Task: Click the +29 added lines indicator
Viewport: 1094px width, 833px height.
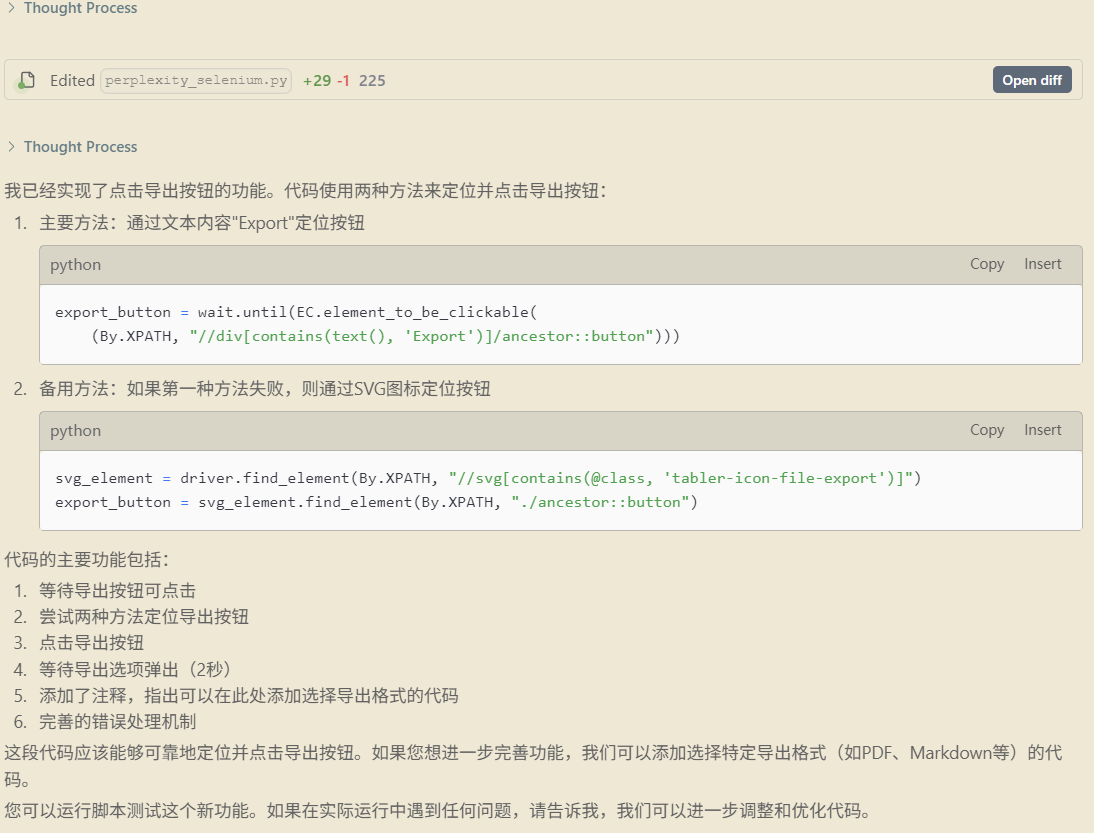Action: 317,80
